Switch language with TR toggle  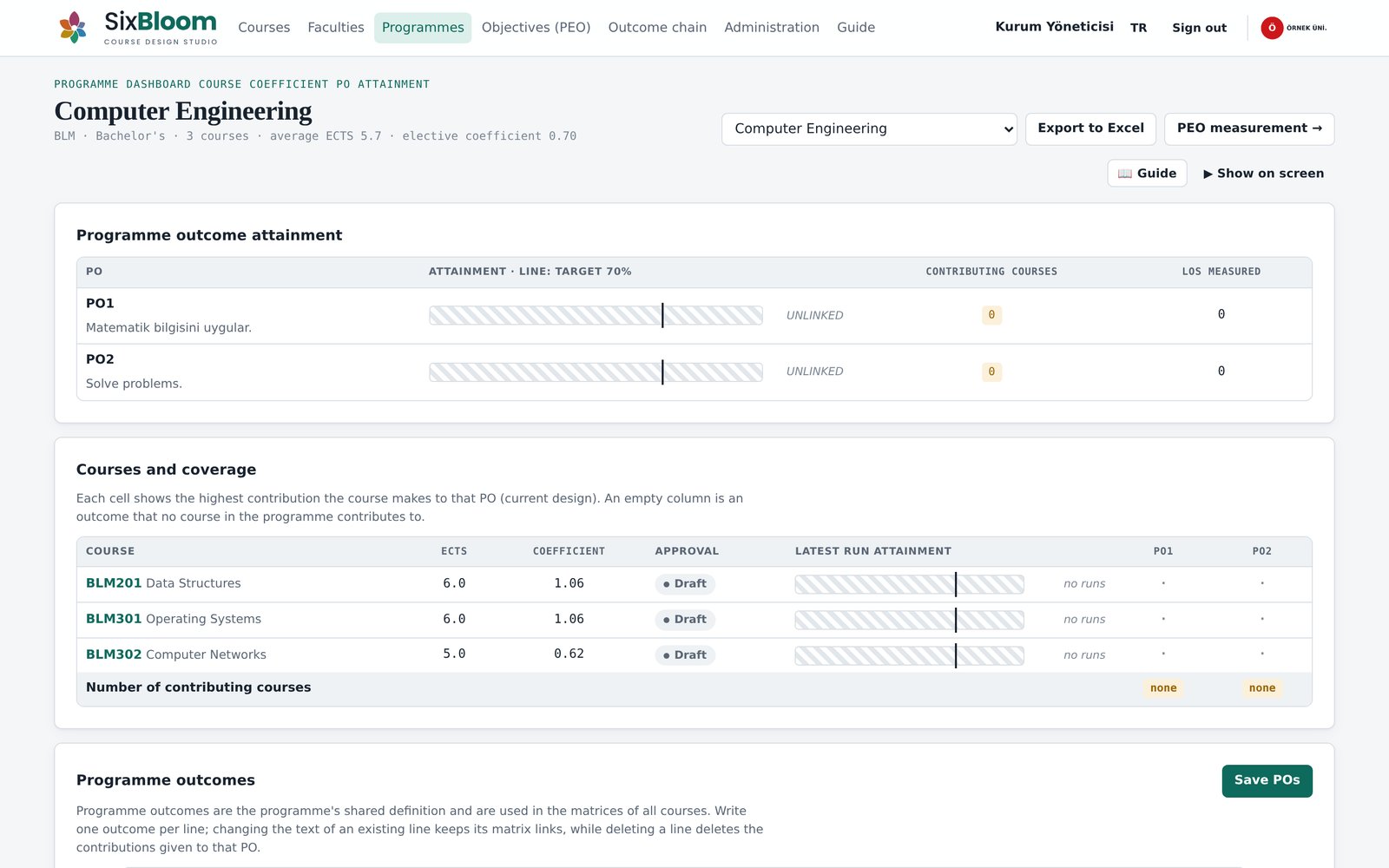click(x=1138, y=28)
